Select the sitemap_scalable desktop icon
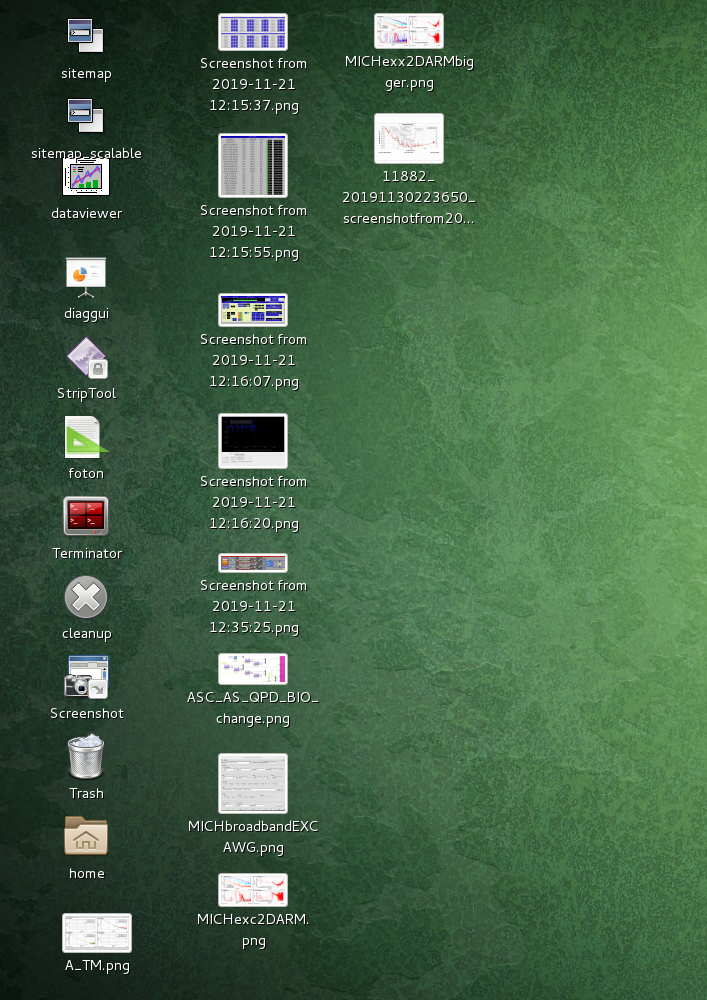Screen dimensions: 707x1000 (x=86, y=116)
